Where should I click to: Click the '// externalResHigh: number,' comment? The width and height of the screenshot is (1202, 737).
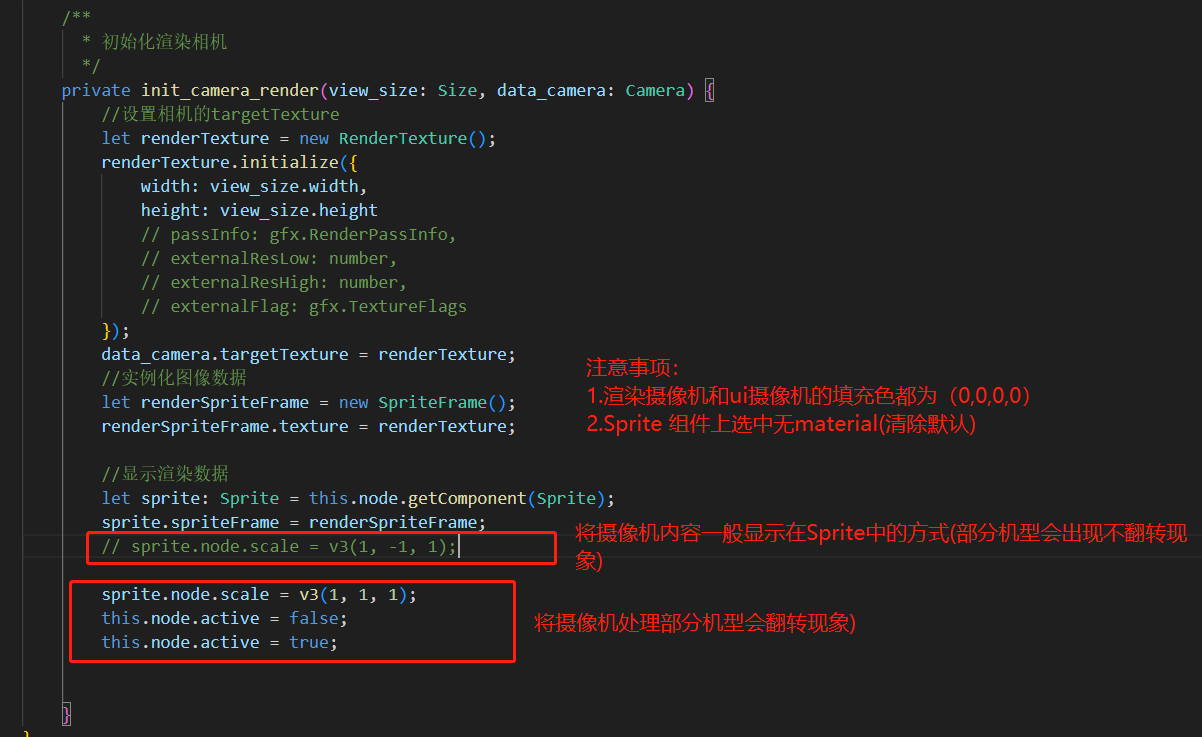point(274,282)
